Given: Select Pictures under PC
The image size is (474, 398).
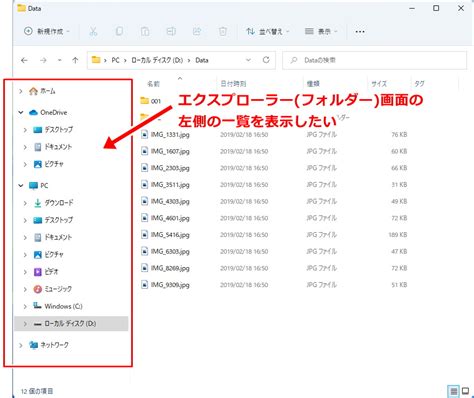Looking at the screenshot, I should click(x=54, y=255).
